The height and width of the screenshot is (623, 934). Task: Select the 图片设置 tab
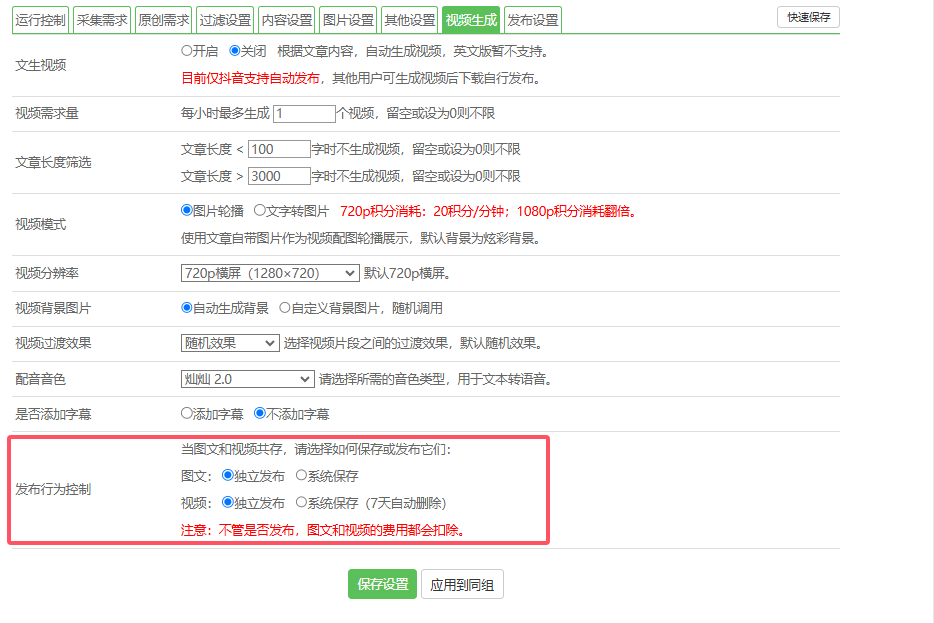pyautogui.click(x=348, y=20)
